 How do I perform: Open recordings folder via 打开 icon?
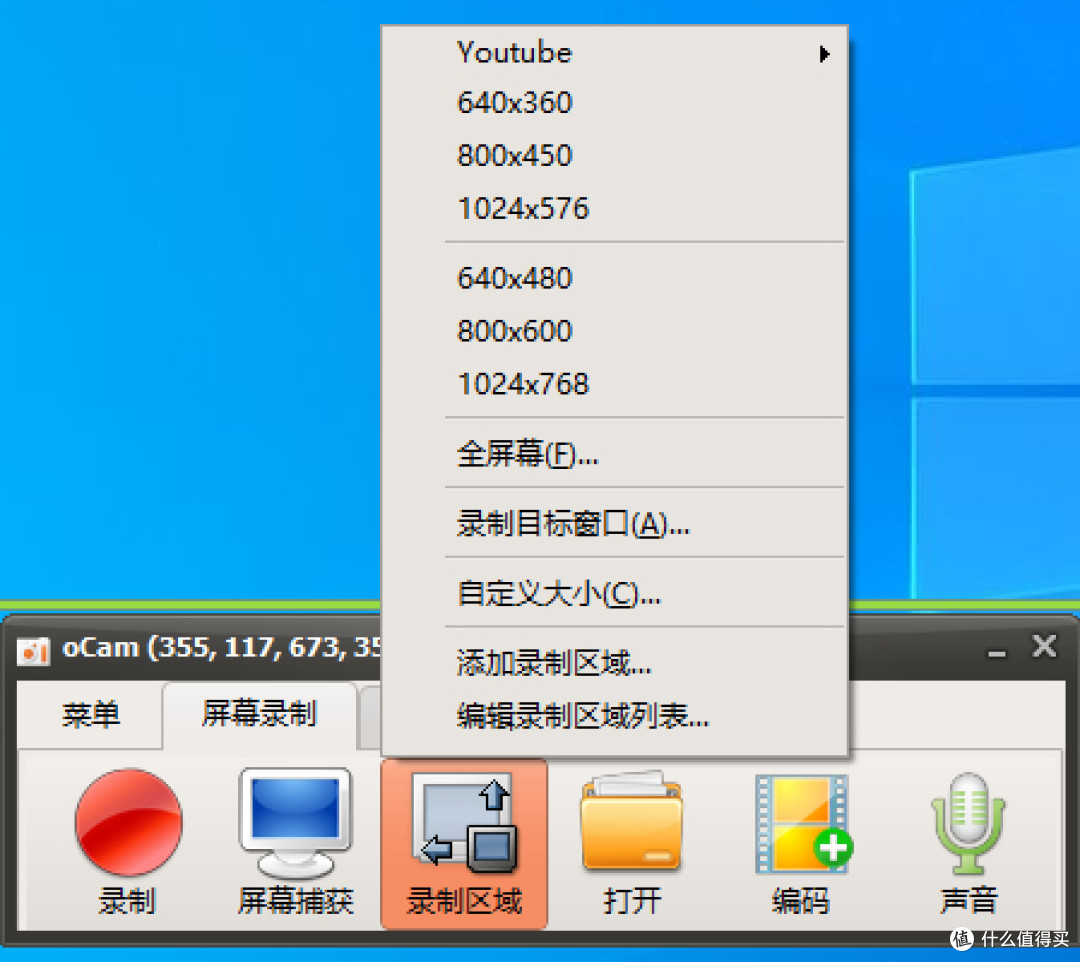tap(632, 822)
